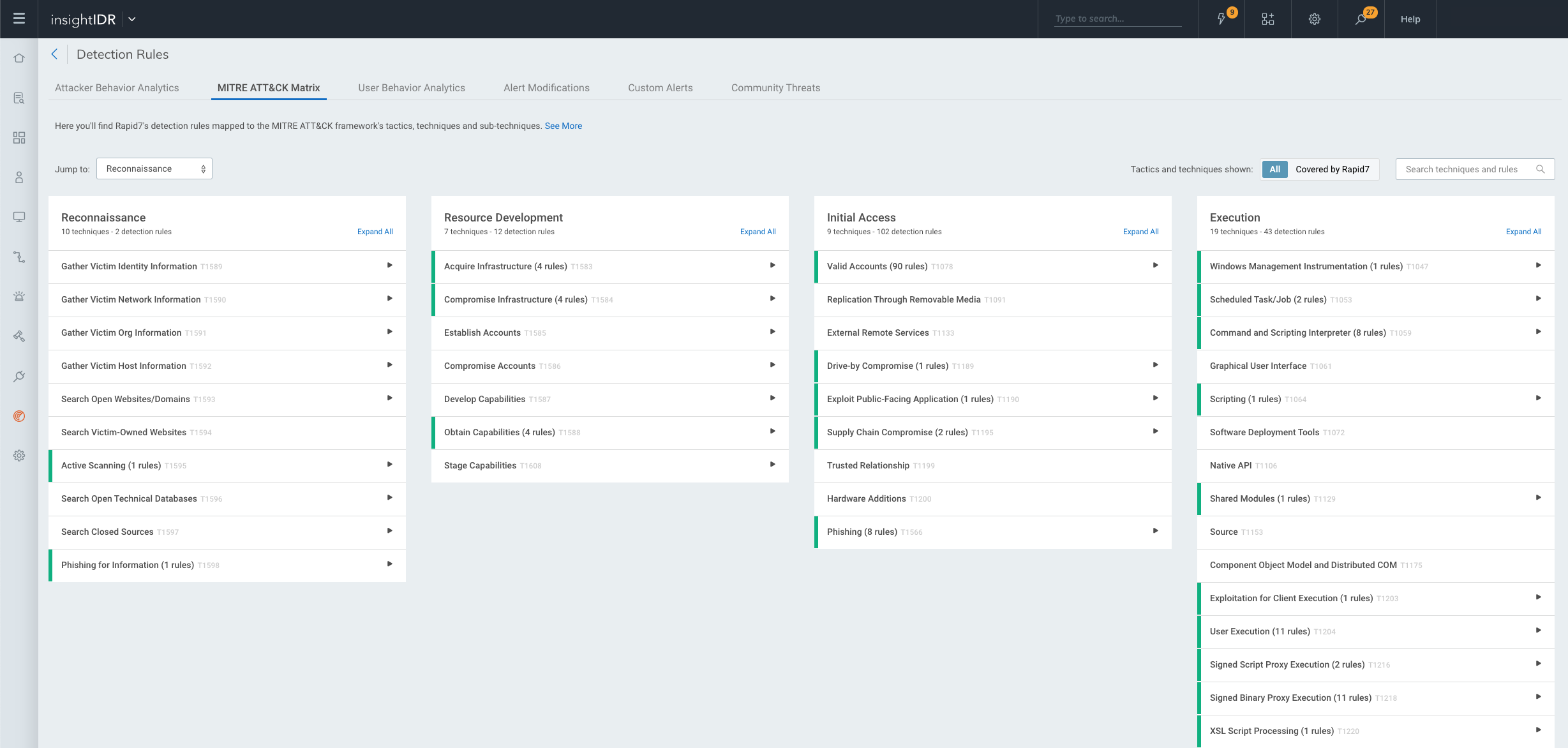The width and height of the screenshot is (1568, 748).
Task: Click Expand All under Execution
Action: pyautogui.click(x=1523, y=232)
